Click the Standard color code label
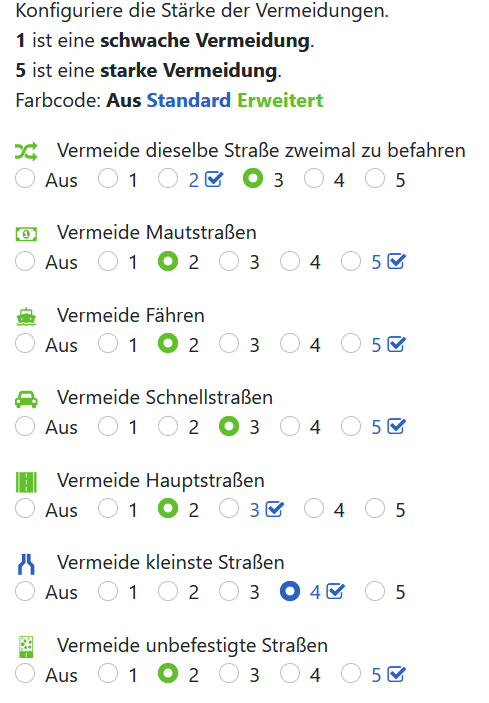489x703 pixels. (189, 100)
